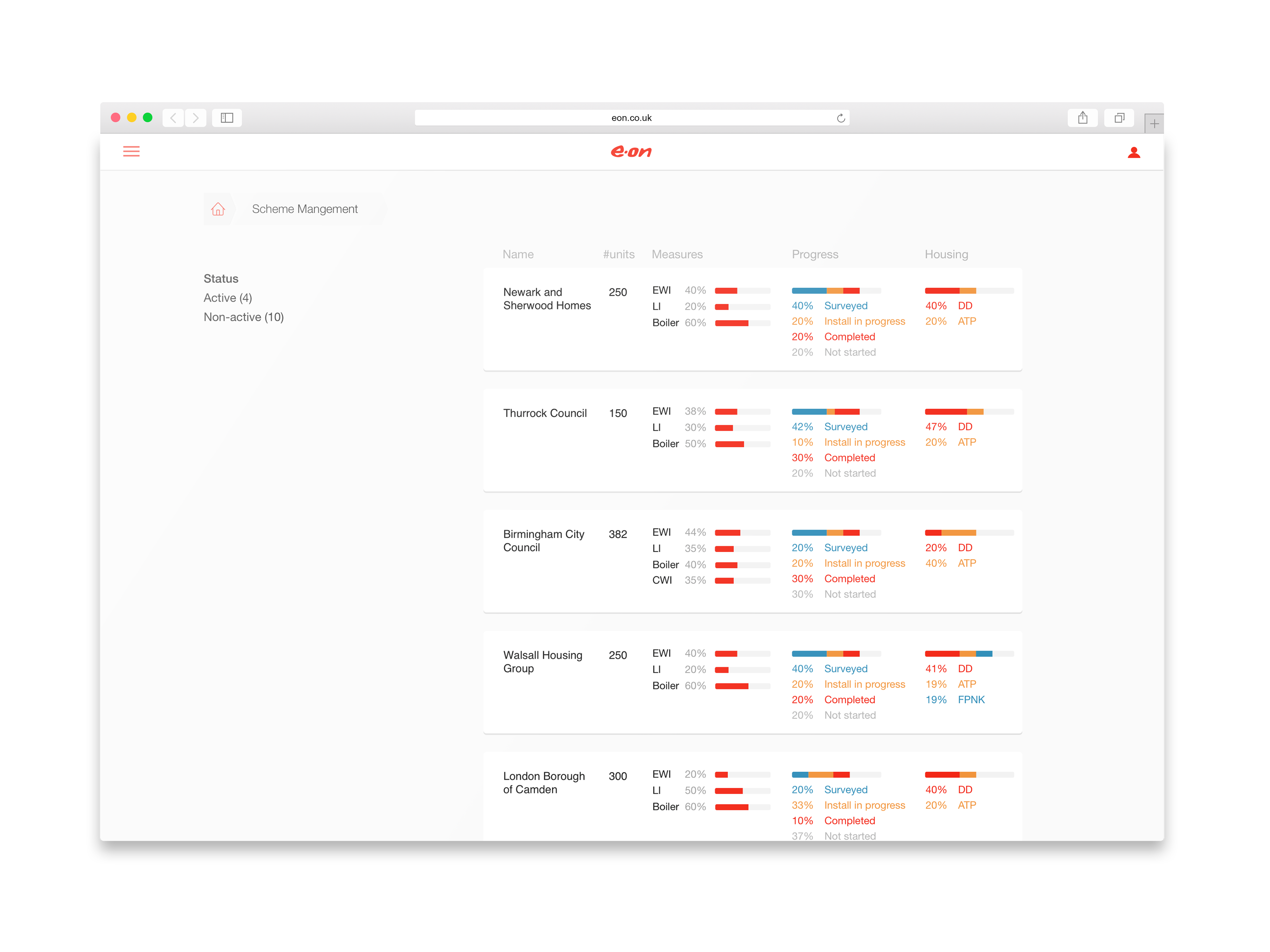Image resolution: width=1270 pixels, height=952 pixels.
Task: Open Walsall Housing Group scheme
Action: point(542,662)
